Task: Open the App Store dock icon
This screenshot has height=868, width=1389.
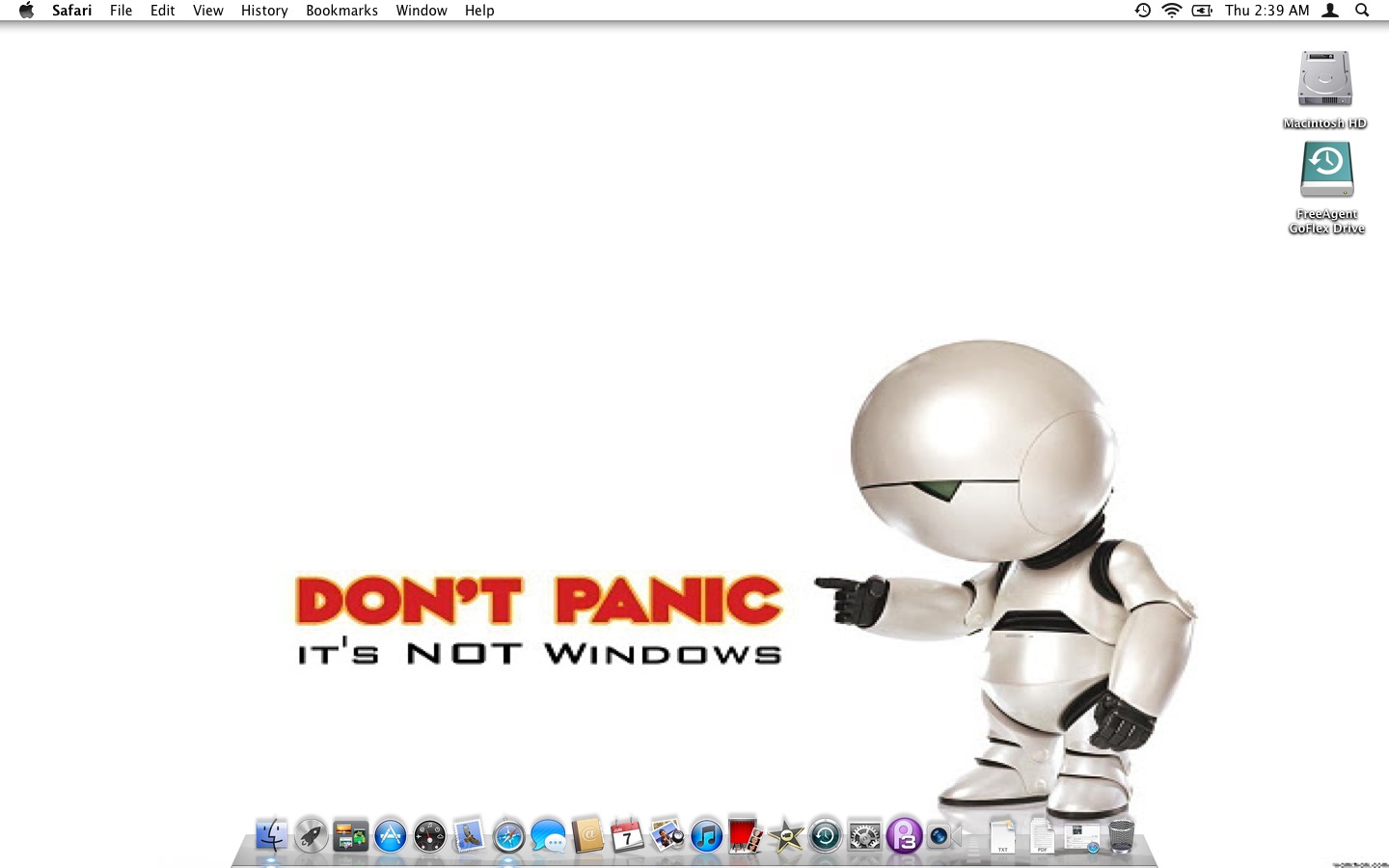Action: (x=390, y=835)
